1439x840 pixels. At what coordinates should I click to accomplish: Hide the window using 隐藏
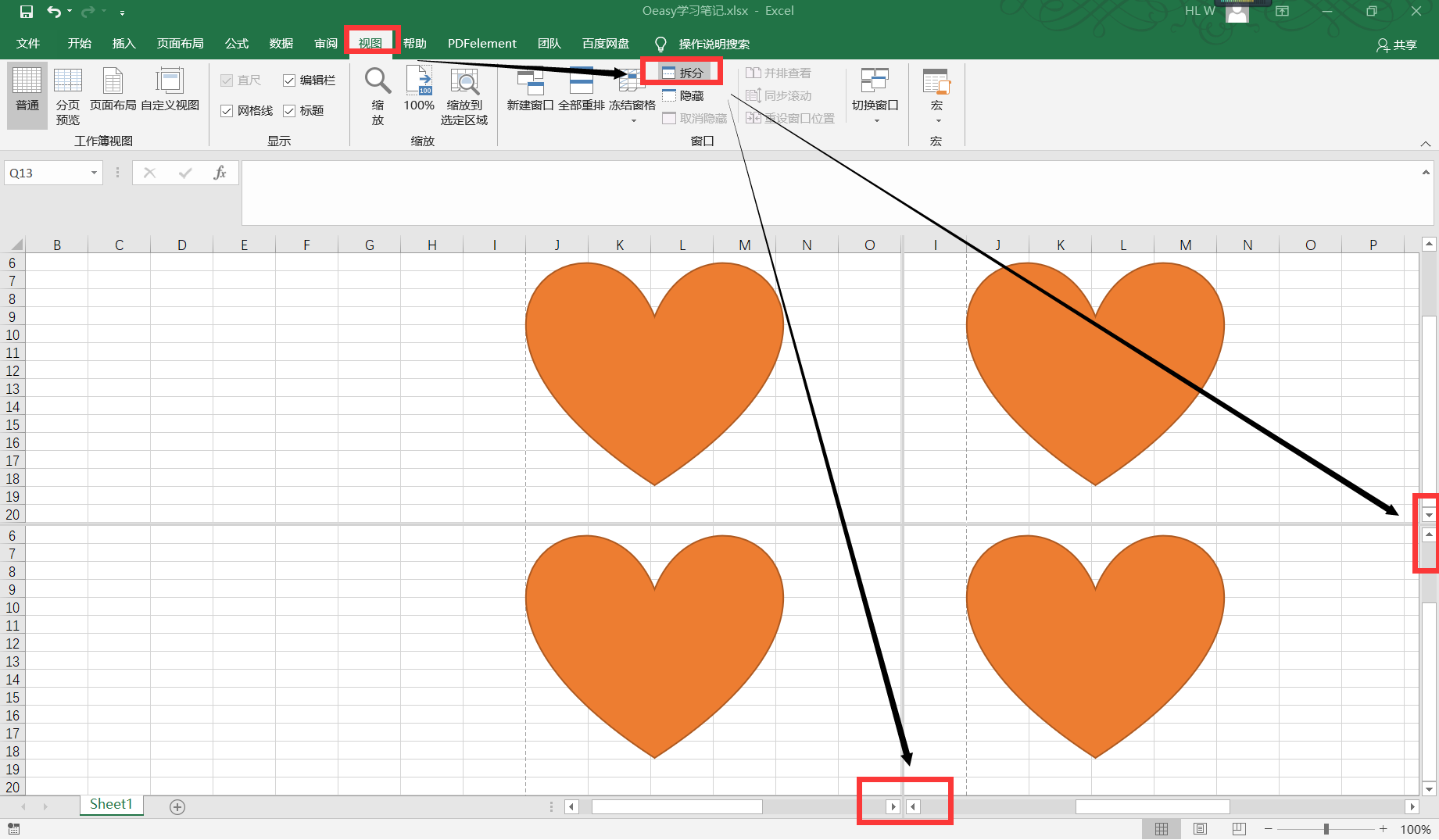[683, 95]
